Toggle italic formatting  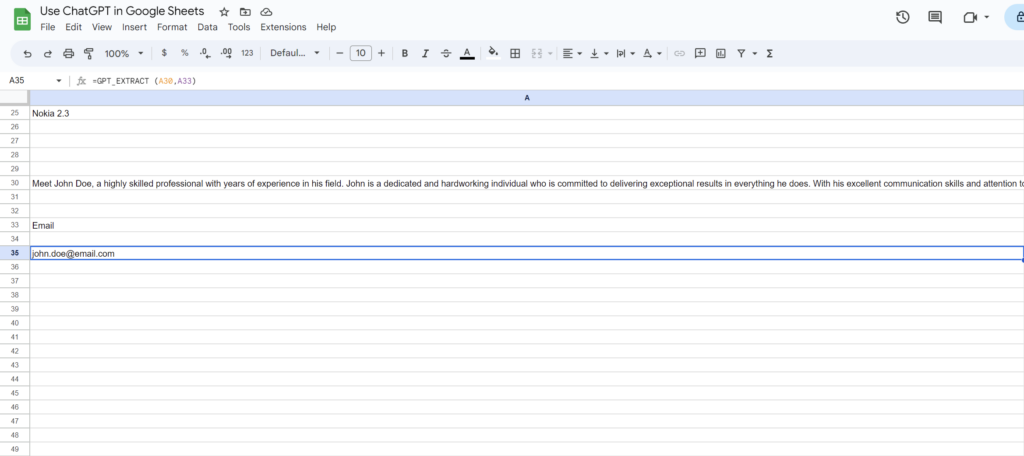[x=425, y=53]
